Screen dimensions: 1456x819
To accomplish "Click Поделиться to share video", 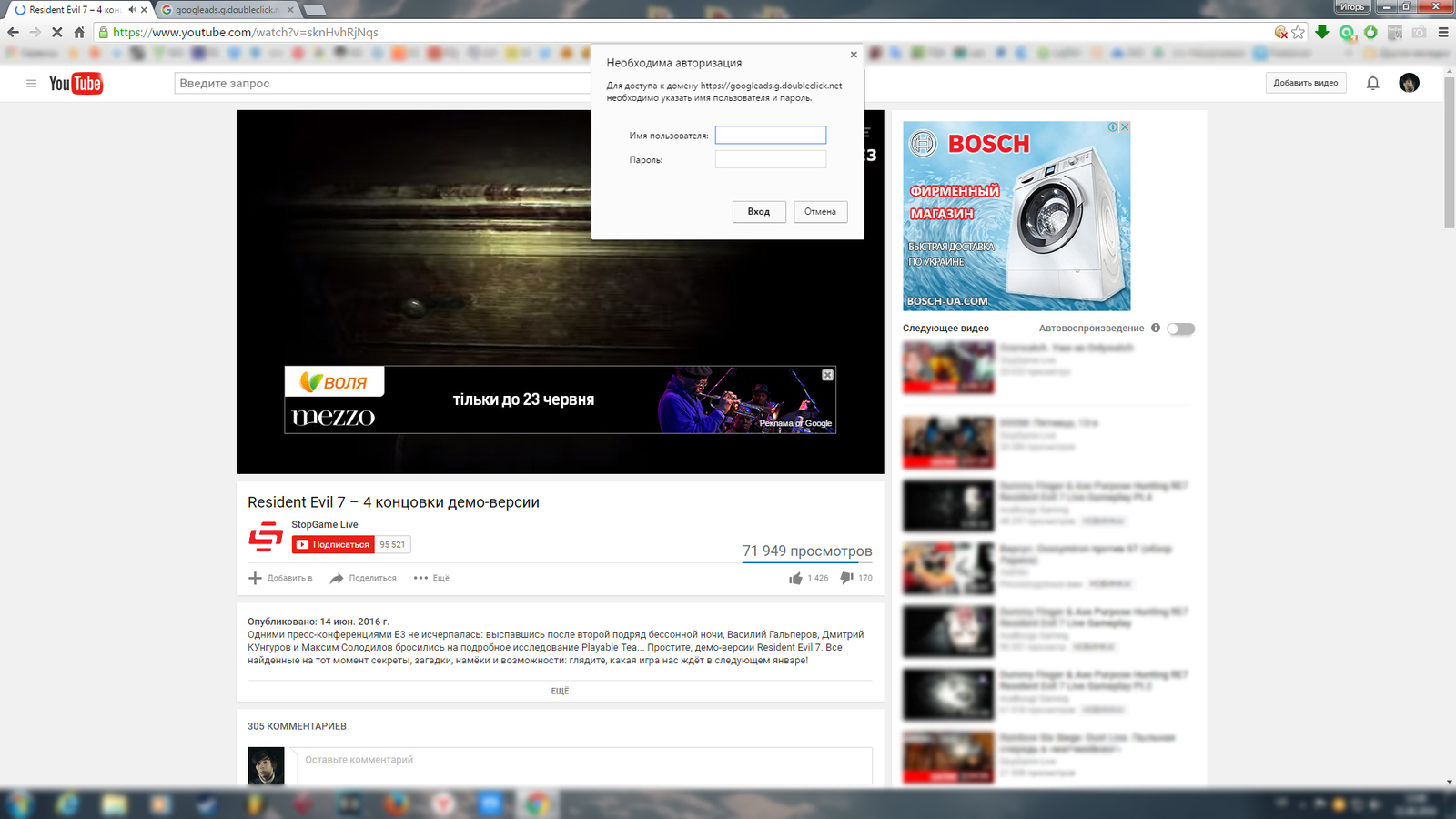I will click(x=363, y=578).
